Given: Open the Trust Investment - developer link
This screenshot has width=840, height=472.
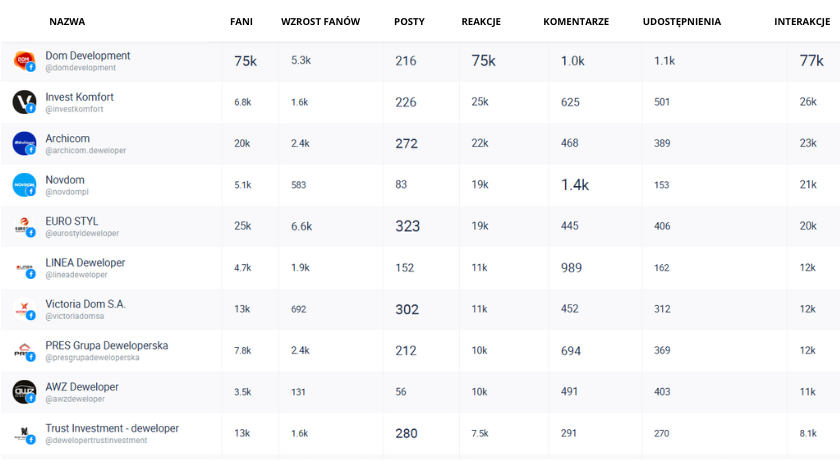Looking at the screenshot, I should pyautogui.click(x=112, y=428).
